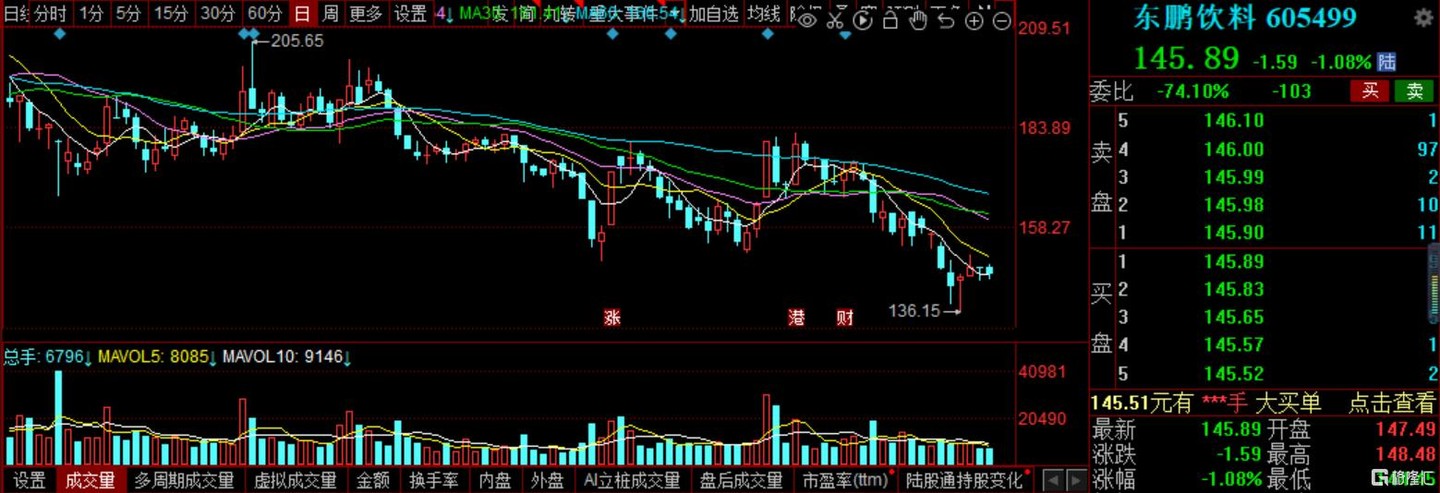Click the undo arrow icon
Viewport: 1440px width, 493px height.
(x=946, y=20)
